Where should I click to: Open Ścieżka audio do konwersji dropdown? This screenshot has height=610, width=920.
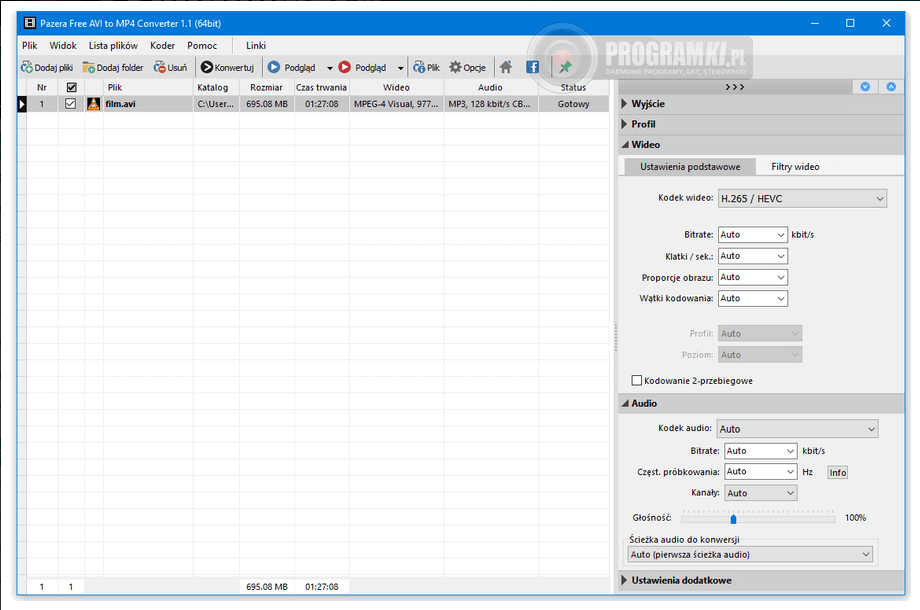click(x=750, y=554)
